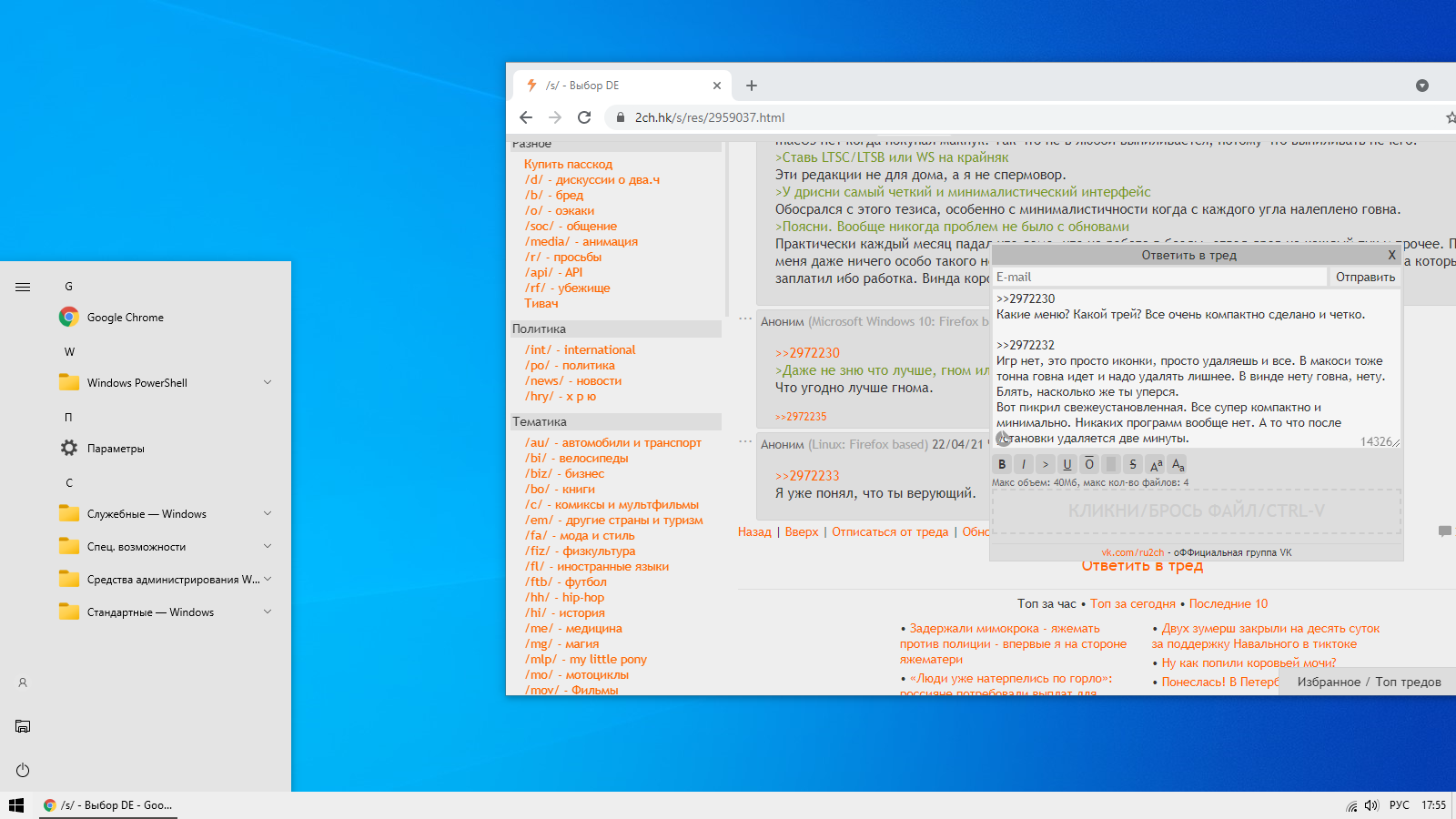1456x819 pixels.
Task: Apply superscript formatting in the reply form
Action: pos(1156,464)
